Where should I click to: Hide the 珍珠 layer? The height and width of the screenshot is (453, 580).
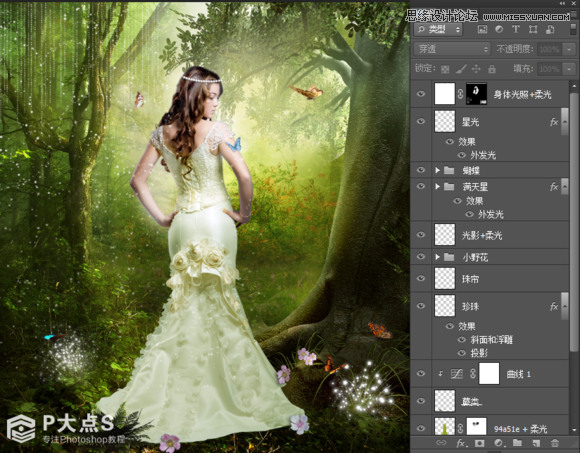tap(421, 306)
